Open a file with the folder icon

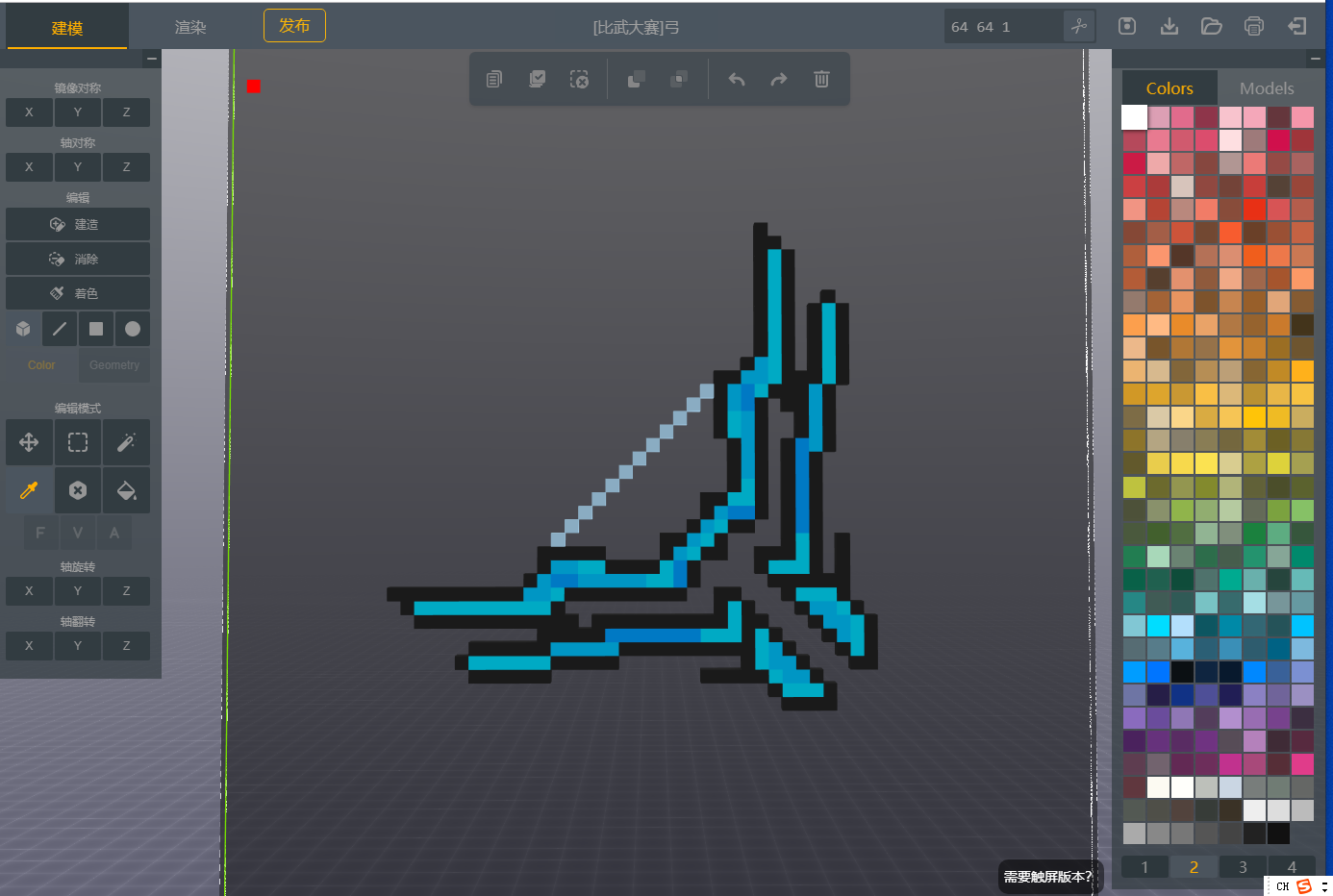1212,26
